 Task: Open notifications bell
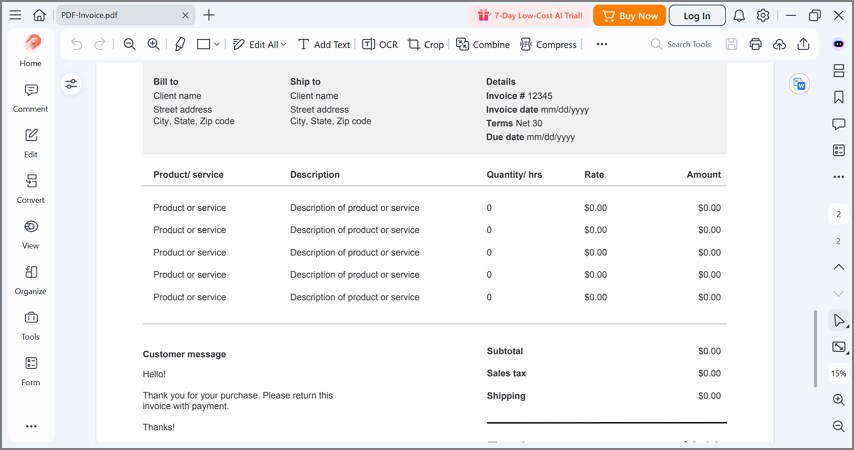(x=739, y=15)
